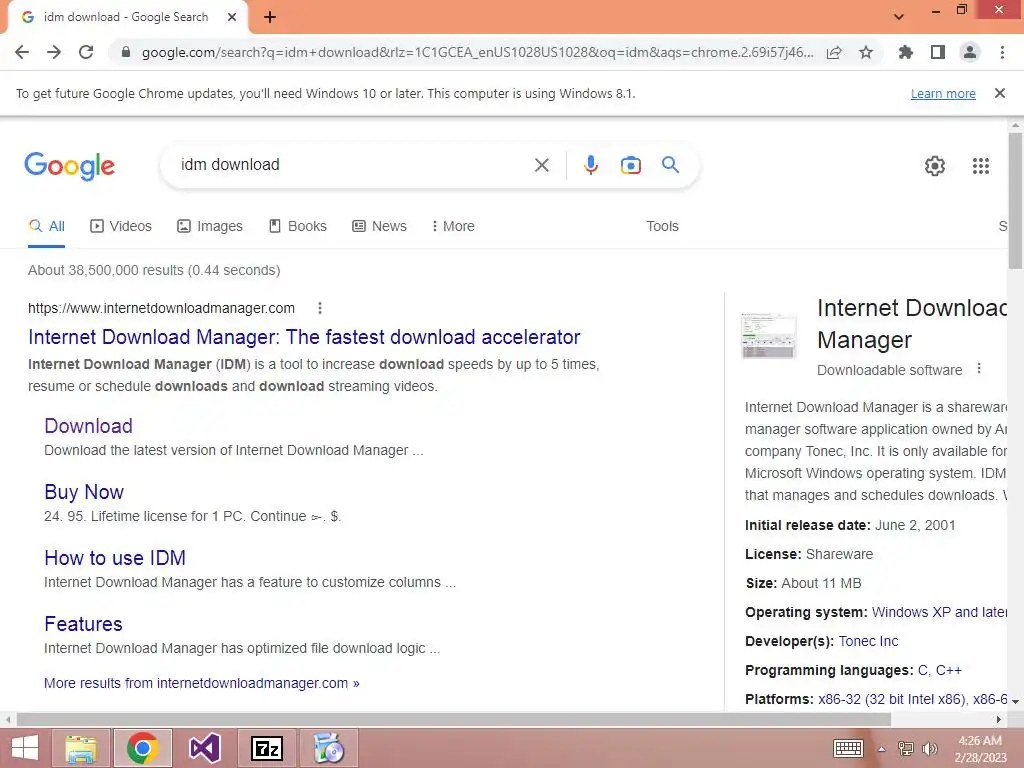1024x768 pixels.
Task: Open the Extensions puzzle icon
Action: tap(906, 52)
